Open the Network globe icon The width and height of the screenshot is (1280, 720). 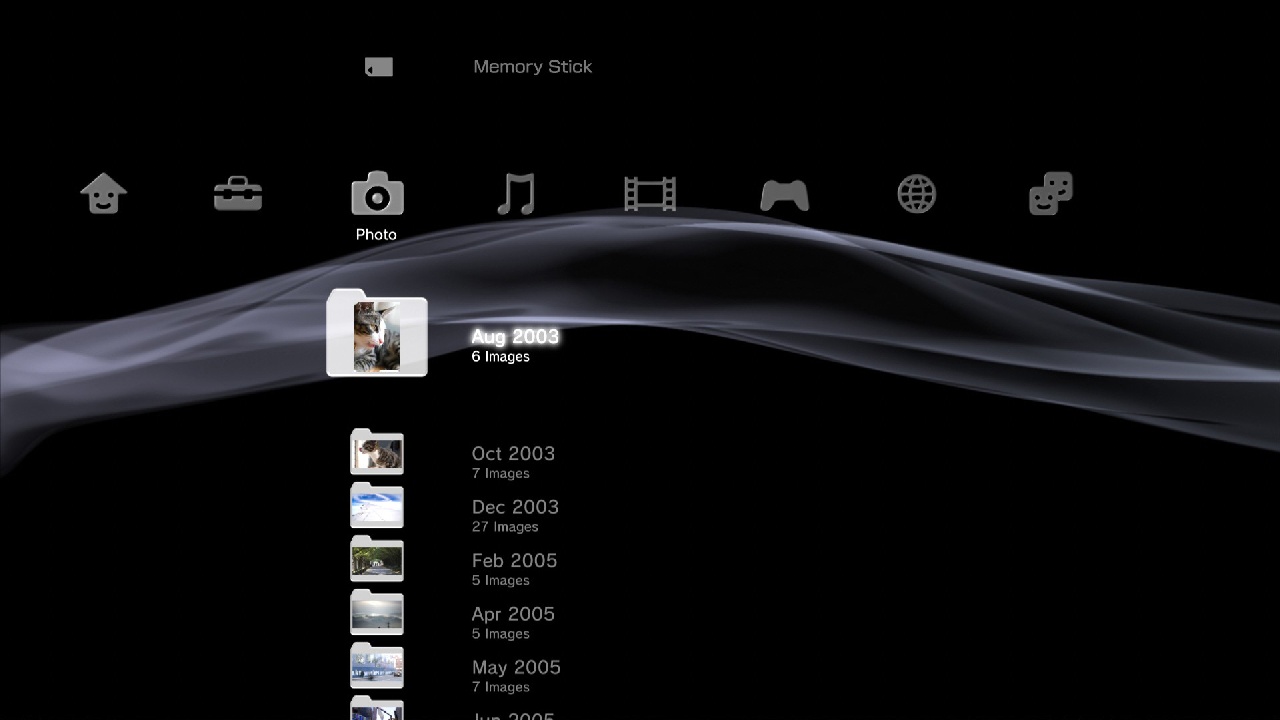tap(917, 194)
